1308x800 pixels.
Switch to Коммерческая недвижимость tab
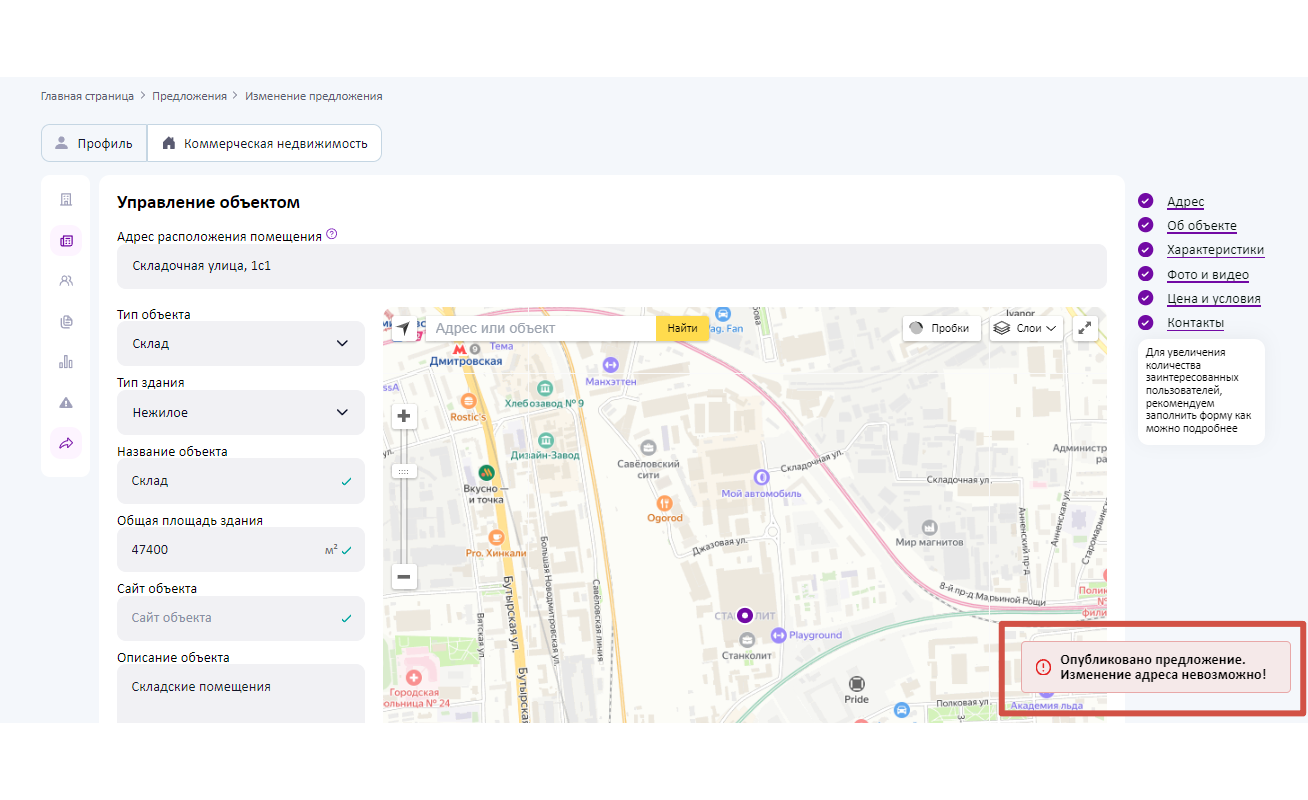(265, 143)
